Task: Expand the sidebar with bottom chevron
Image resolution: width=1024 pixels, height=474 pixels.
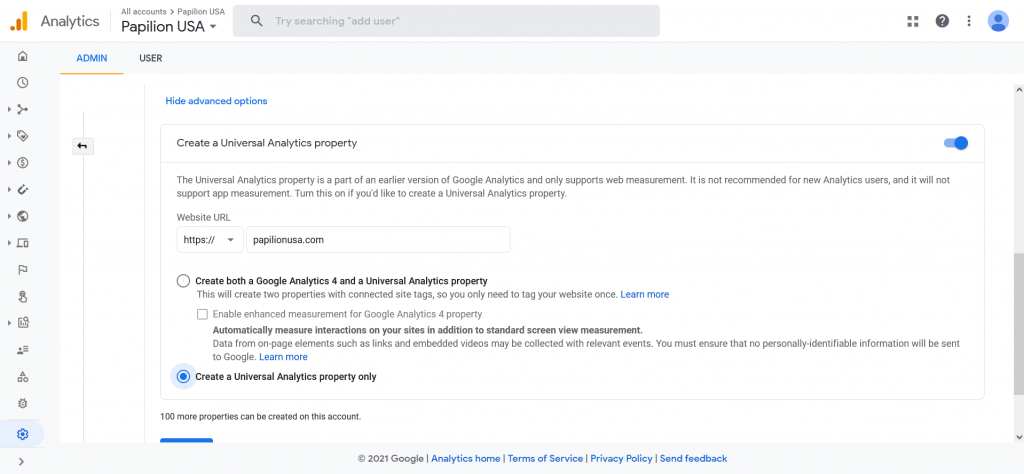Action: 22,462
